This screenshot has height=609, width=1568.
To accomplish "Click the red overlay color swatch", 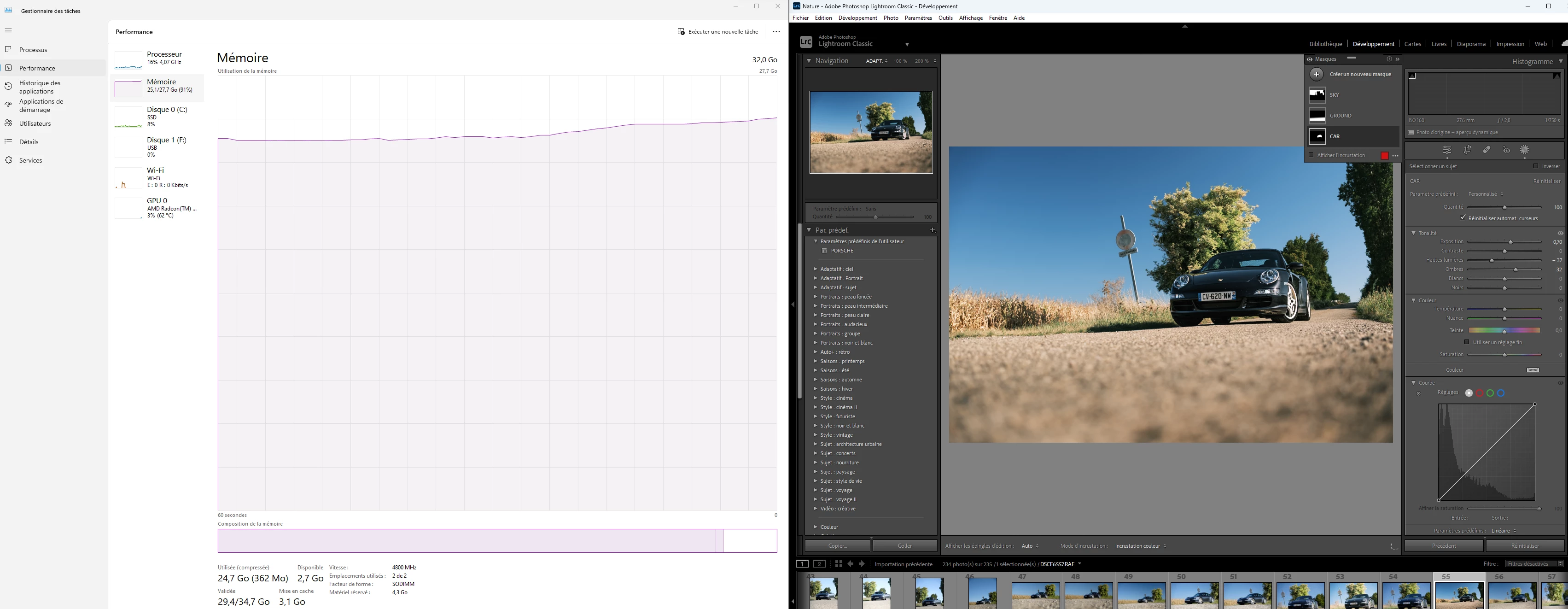I will (1385, 156).
